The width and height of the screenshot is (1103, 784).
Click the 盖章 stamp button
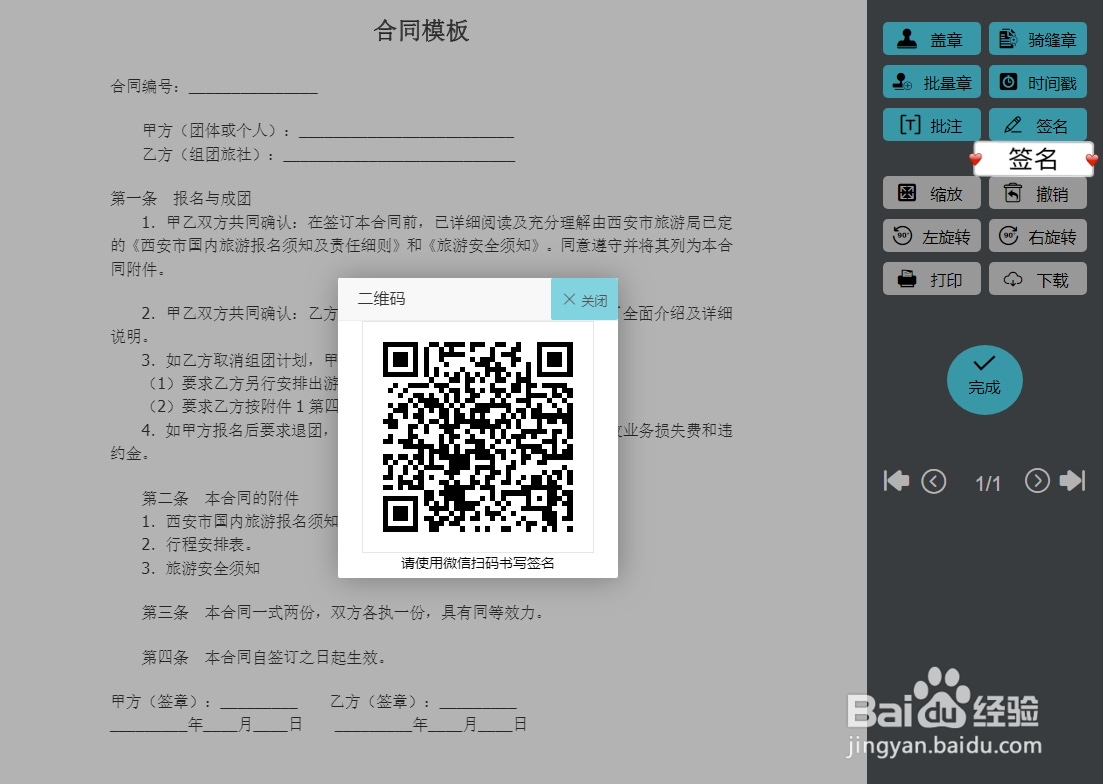click(931, 39)
